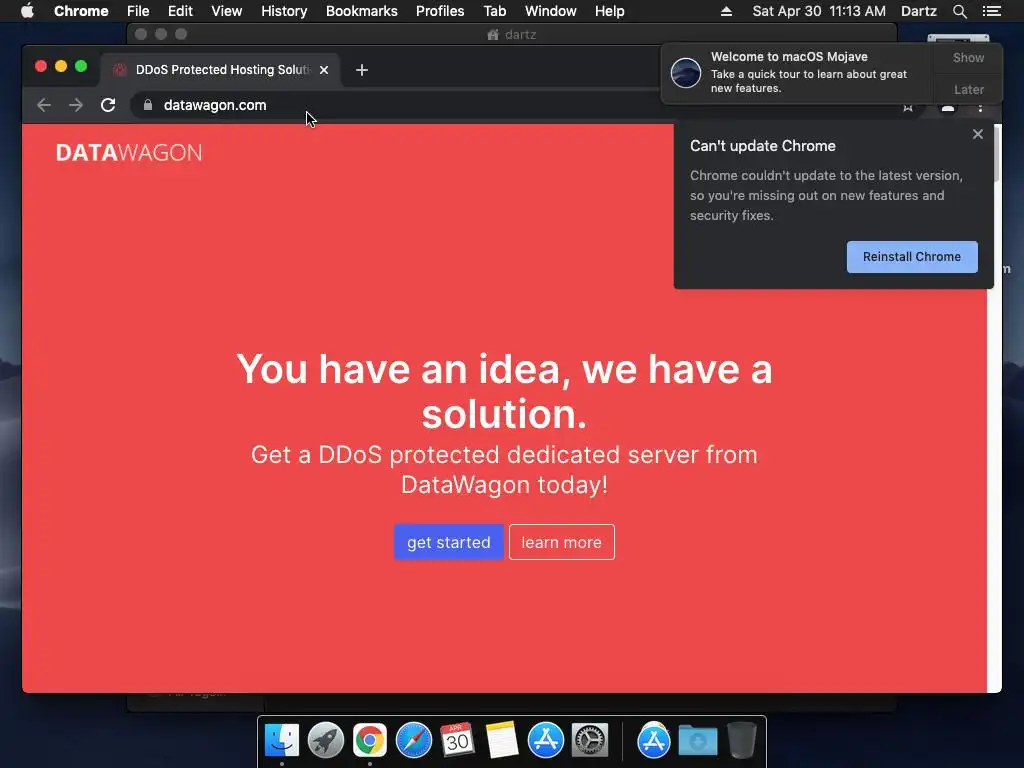Go forward to next page
The height and width of the screenshot is (768, 1024).
(76, 105)
